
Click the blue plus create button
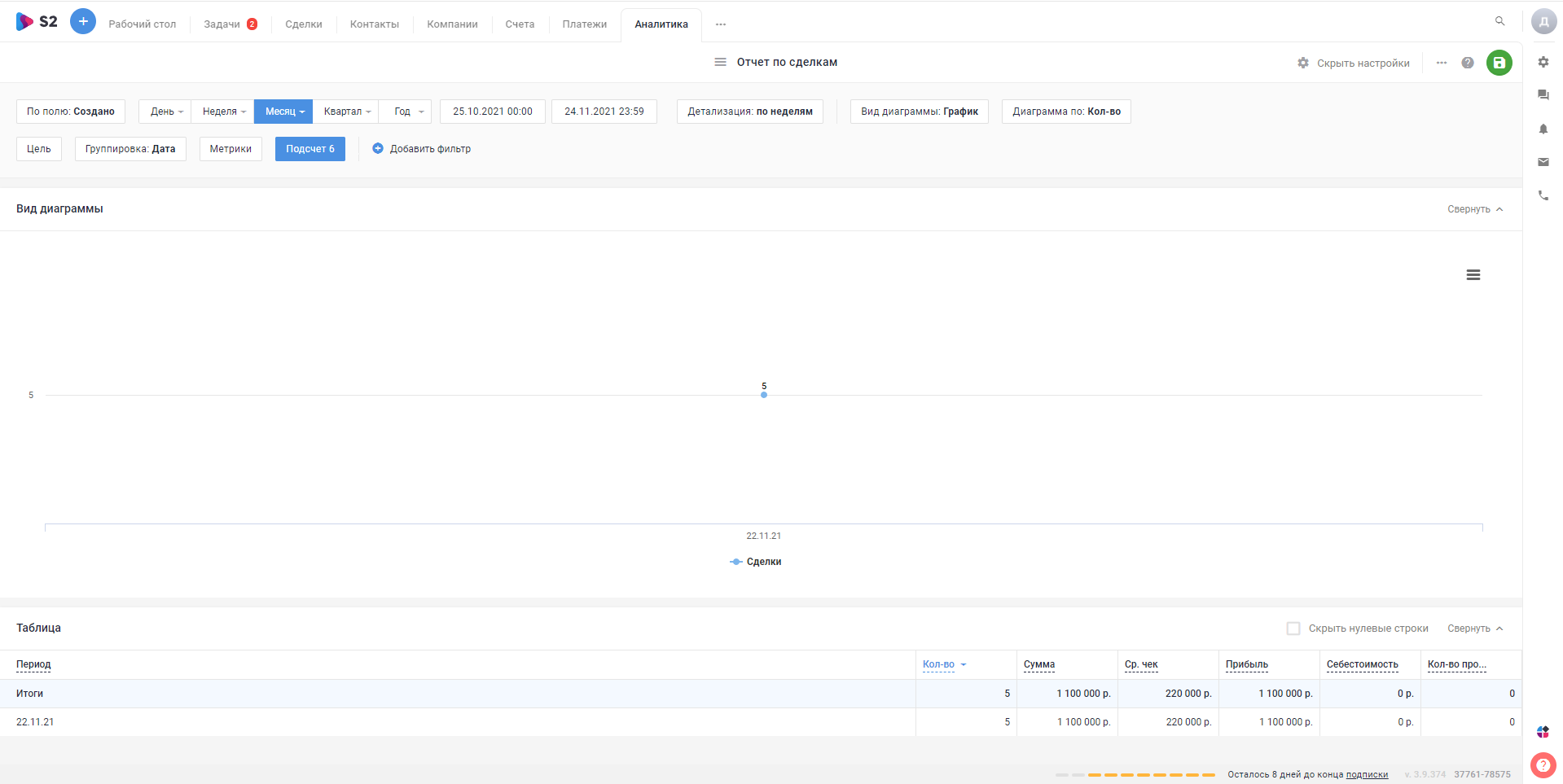[x=83, y=21]
